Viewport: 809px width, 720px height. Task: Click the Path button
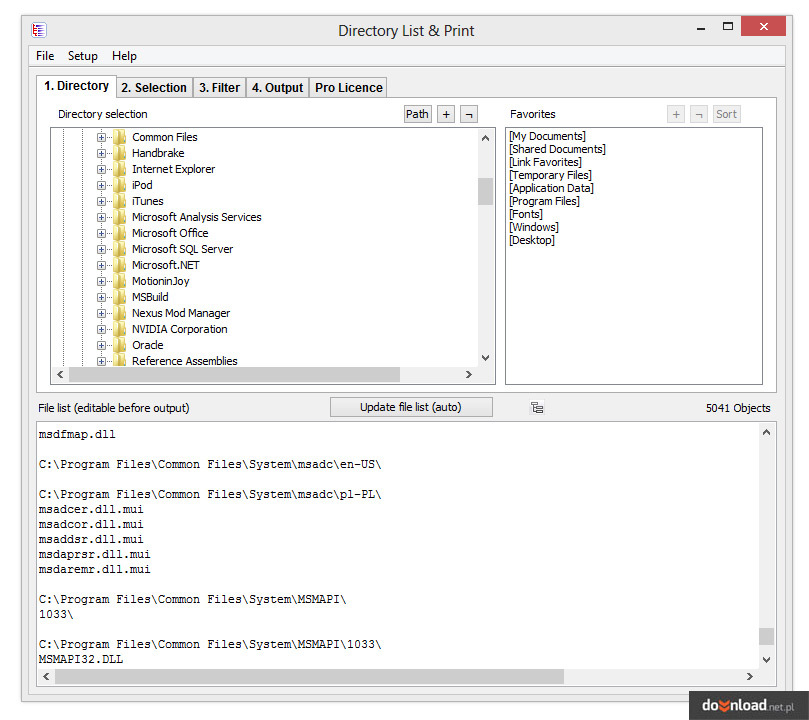pos(417,114)
